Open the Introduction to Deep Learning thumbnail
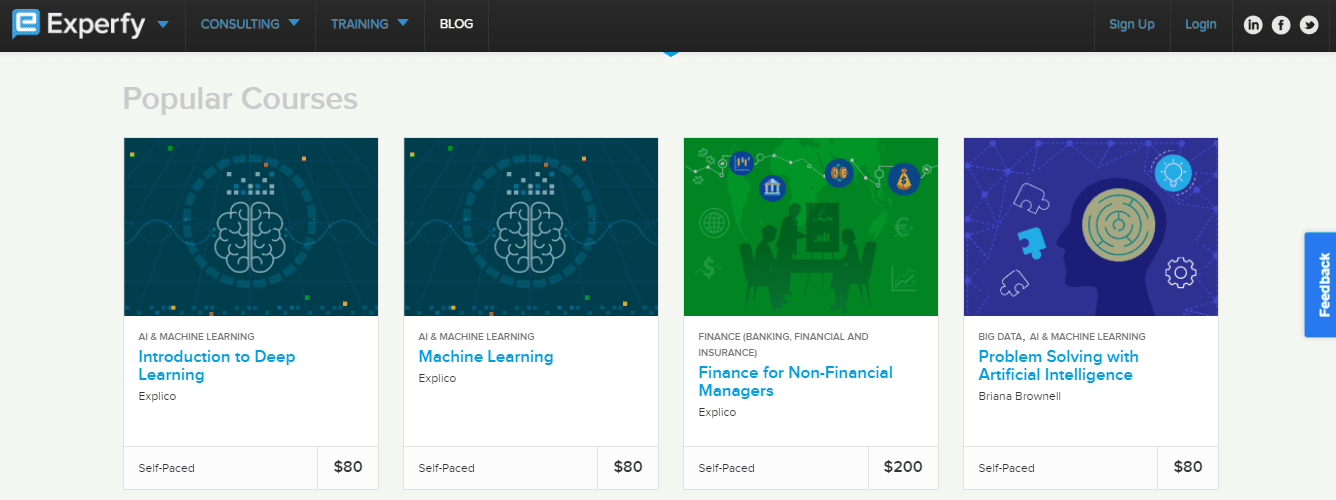Screen dimensions: 1336x500 coord(251,227)
